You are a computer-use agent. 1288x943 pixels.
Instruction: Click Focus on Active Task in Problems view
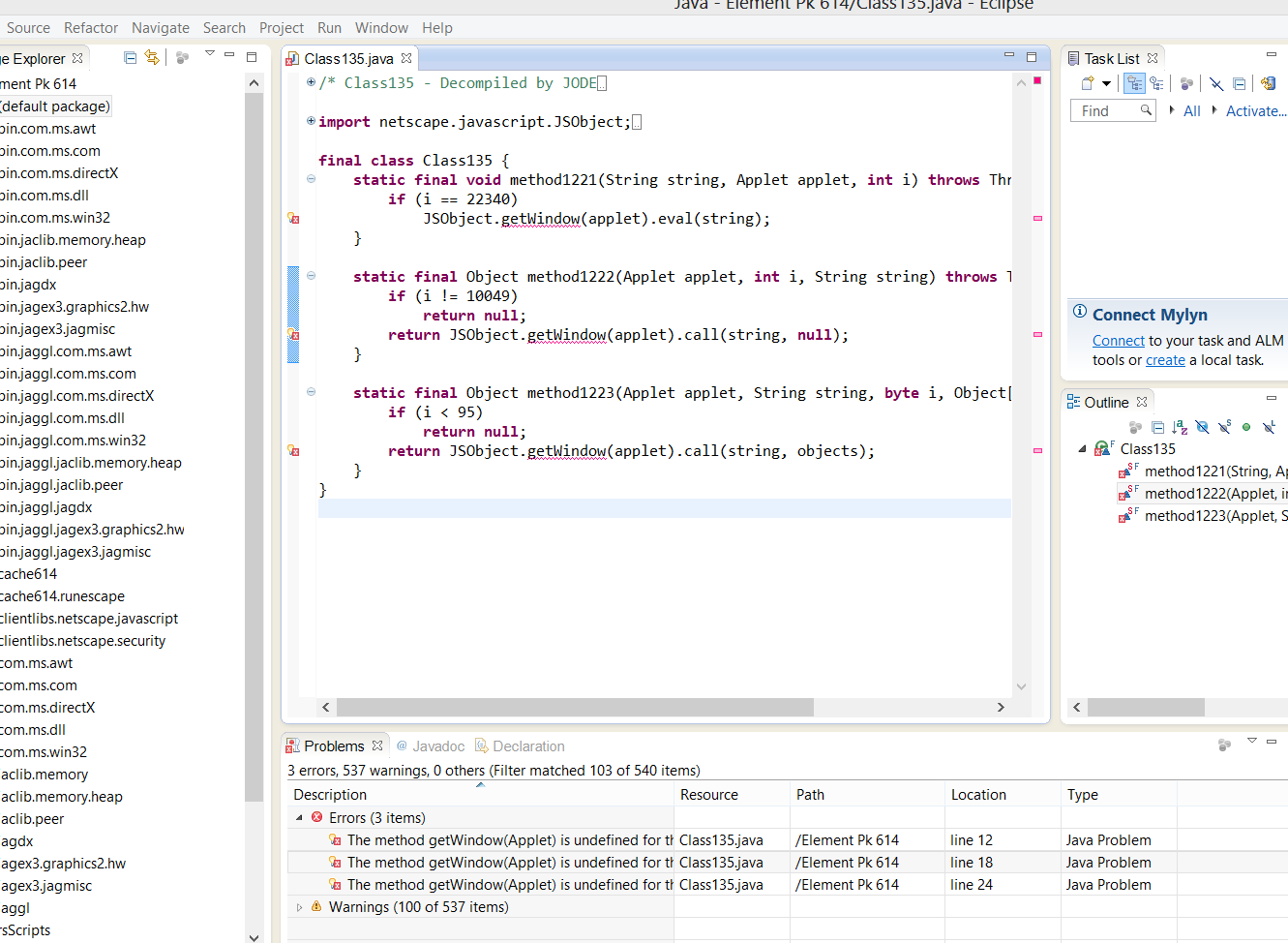(x=1224, y=745)
